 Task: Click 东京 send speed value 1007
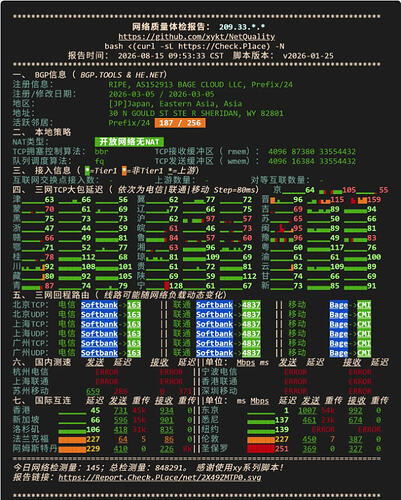307,411
